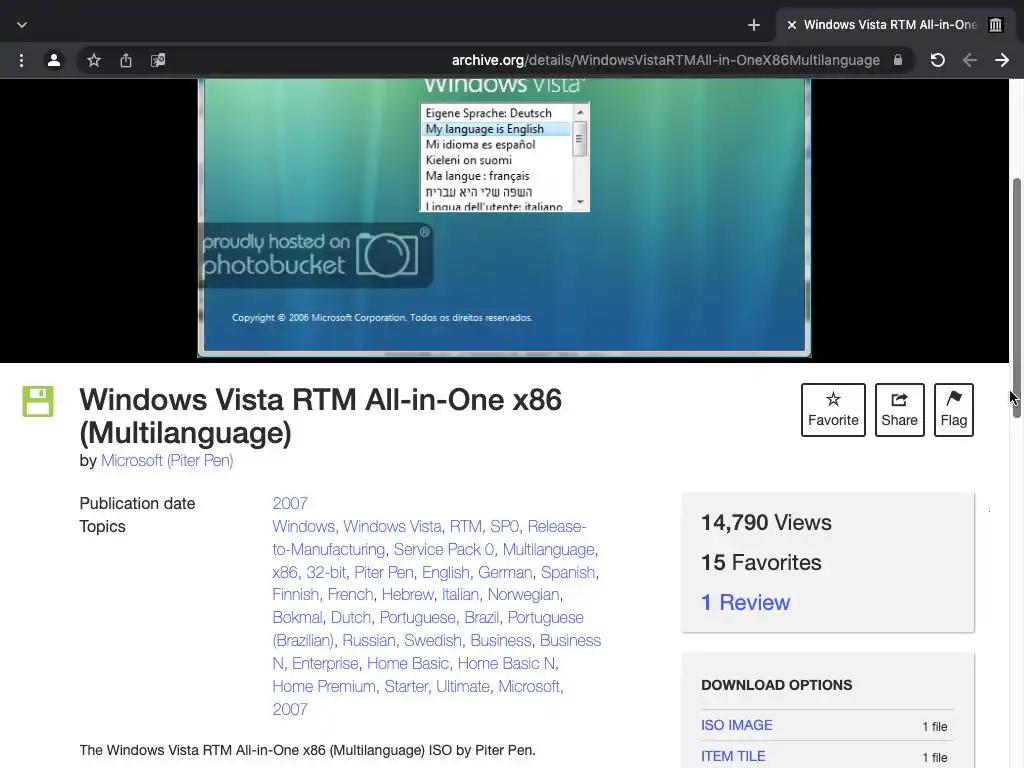Open the Starter topic link
1024x768 pixels.
click(x=406, y=686)
